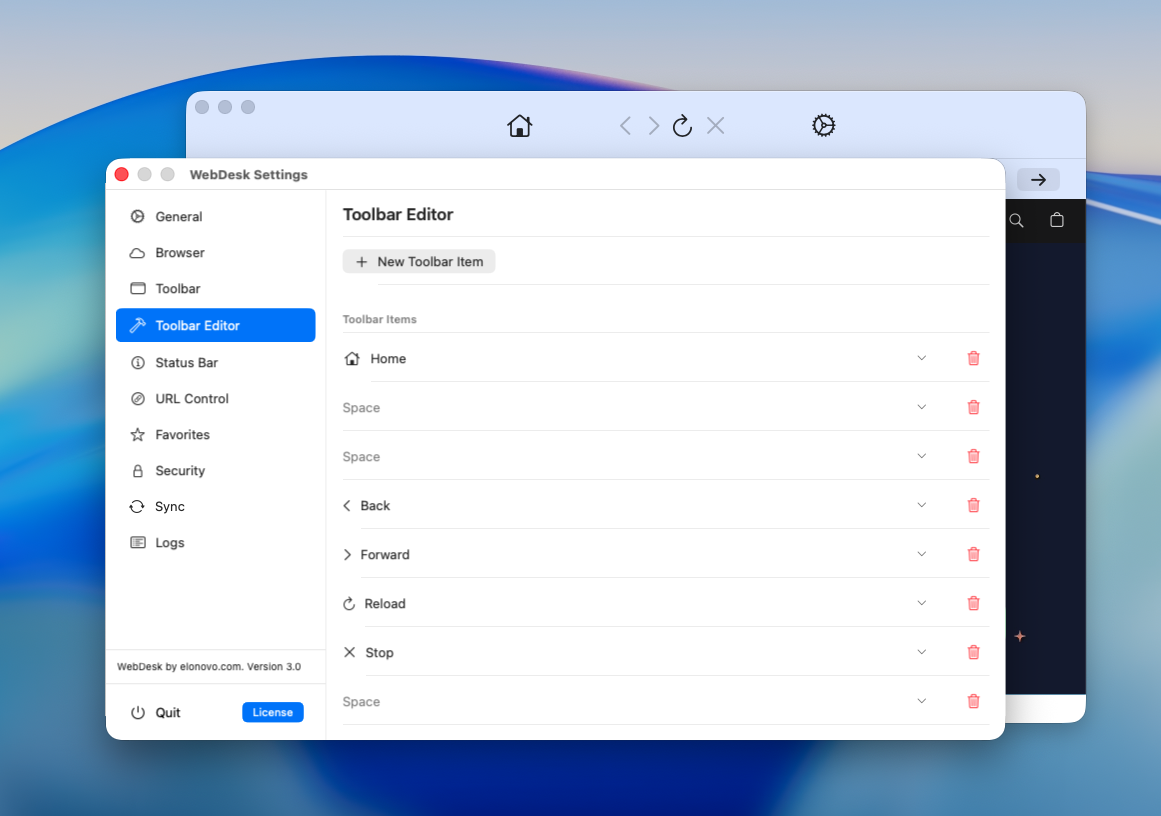Open the Logs section
This screenshot has height=816, width=1161.
coord(170,542)
